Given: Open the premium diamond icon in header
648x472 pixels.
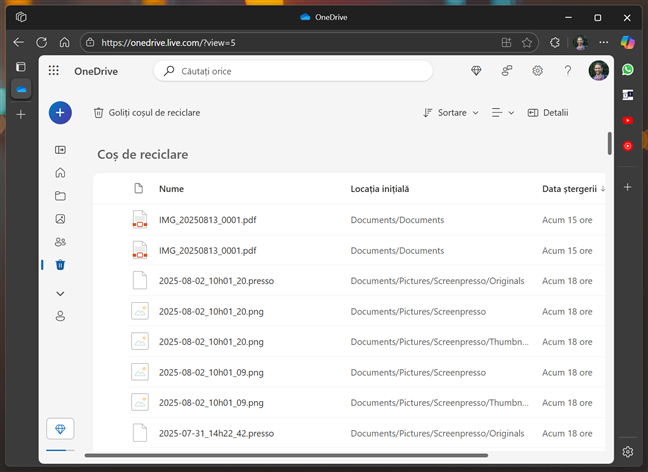Looking at the screenshot, I should (476, 71).
